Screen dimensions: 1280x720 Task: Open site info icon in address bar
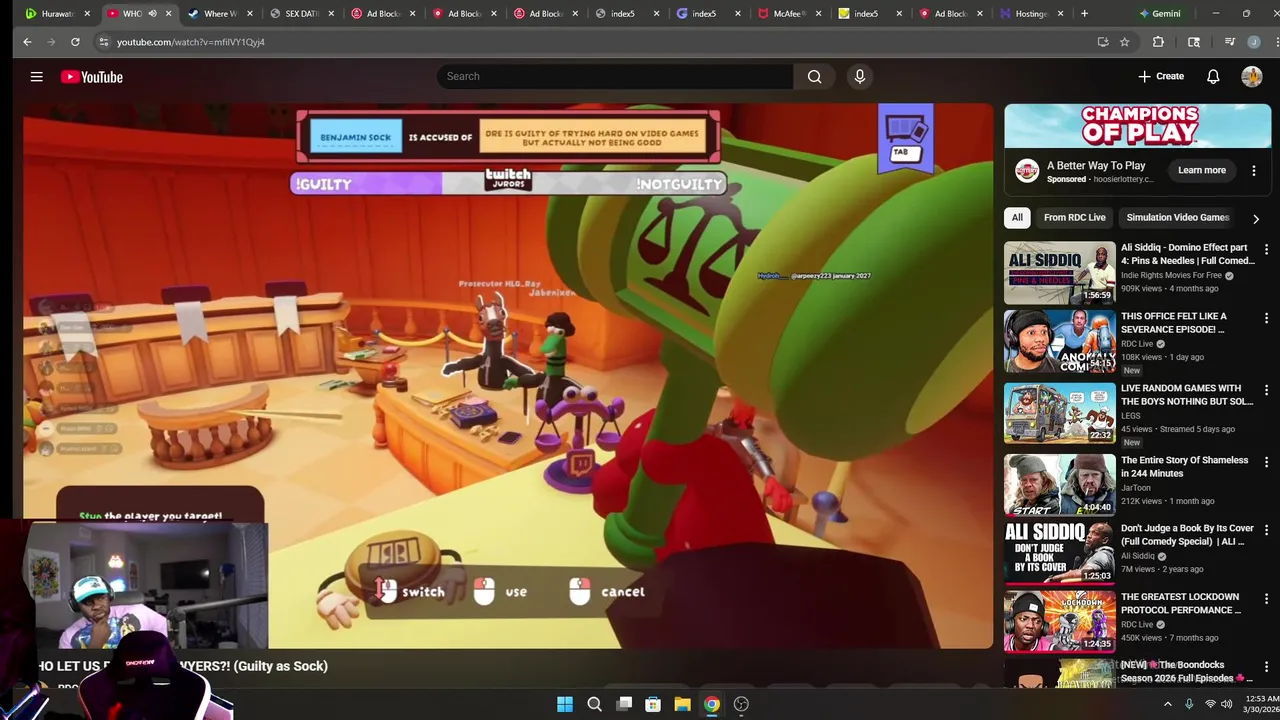pos(103,42)
